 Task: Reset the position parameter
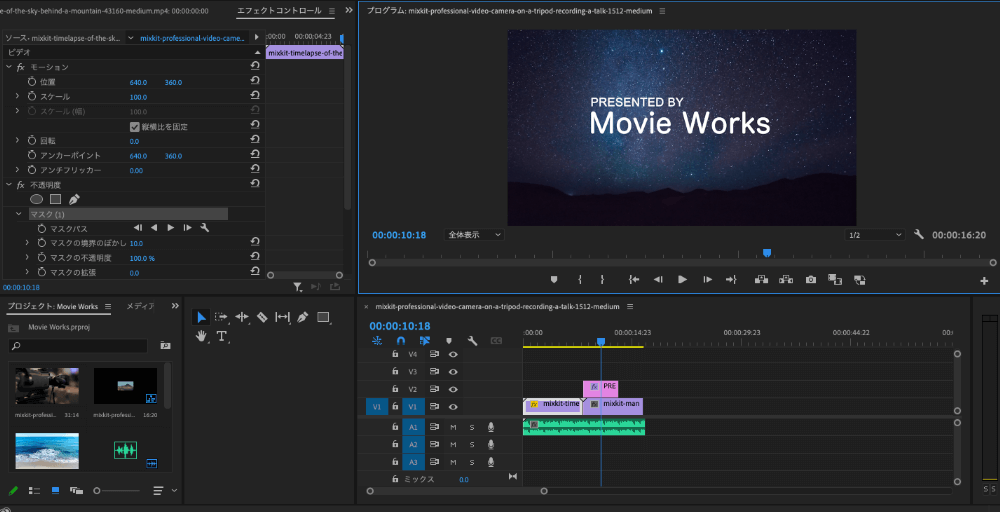tap(255, 81)
